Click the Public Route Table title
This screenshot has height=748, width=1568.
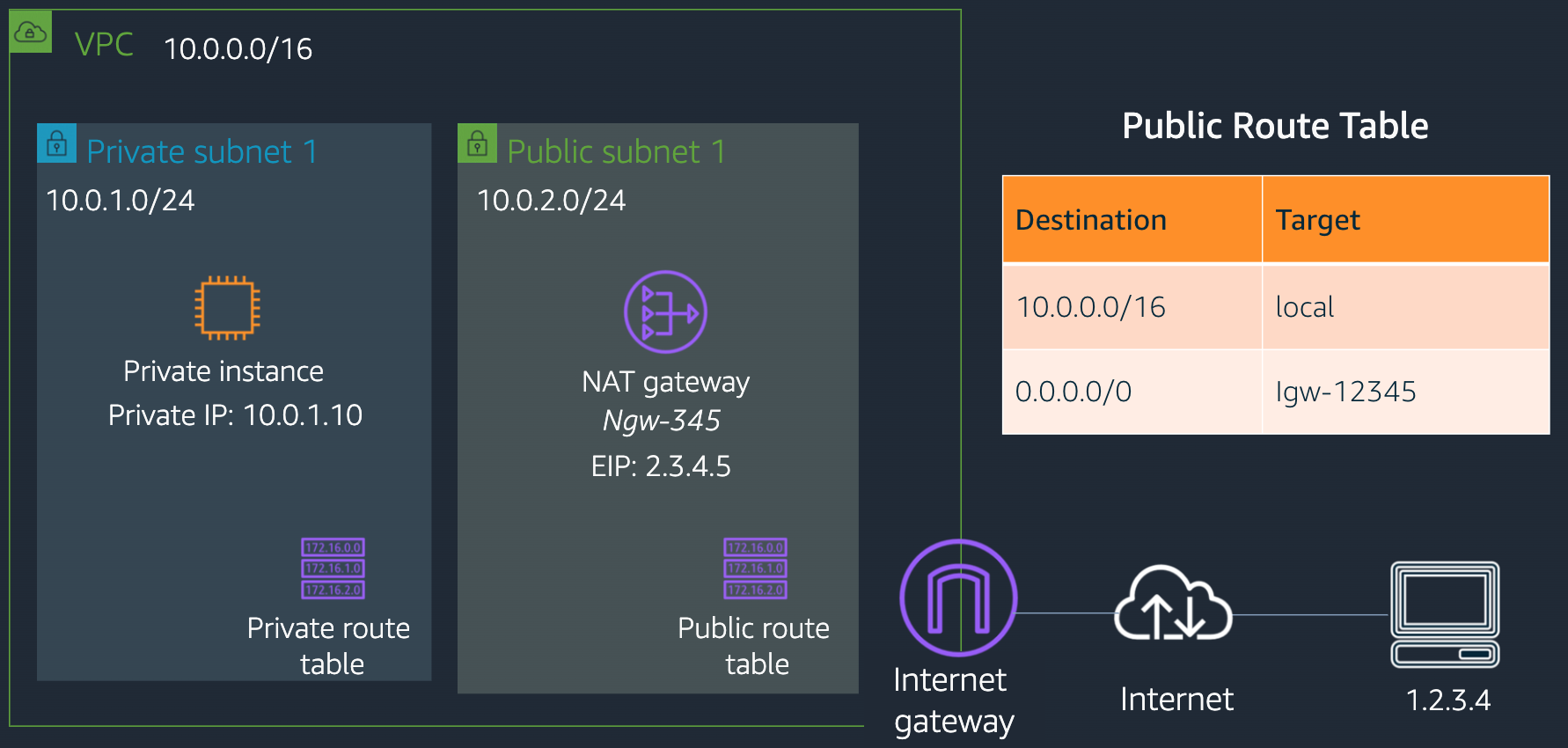pos(1275,126)
